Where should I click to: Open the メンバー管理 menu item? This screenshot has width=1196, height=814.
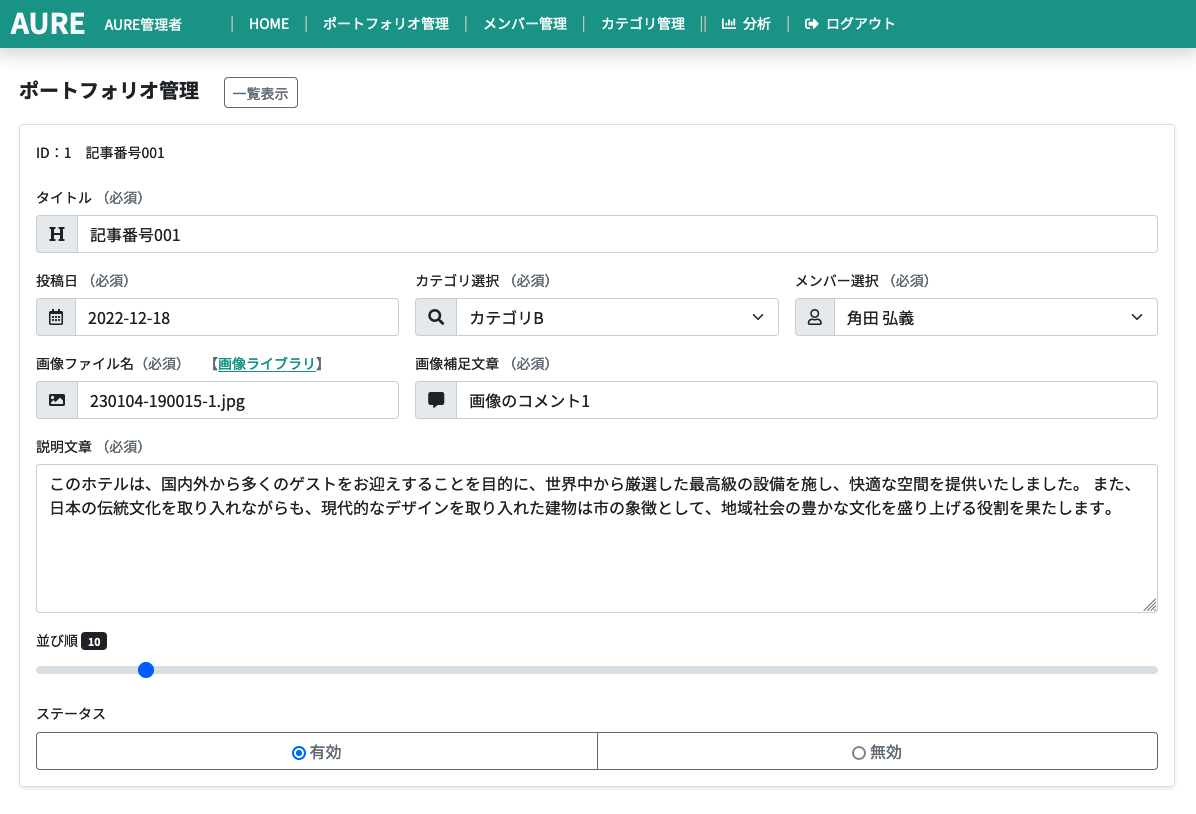tap(524, 24)
